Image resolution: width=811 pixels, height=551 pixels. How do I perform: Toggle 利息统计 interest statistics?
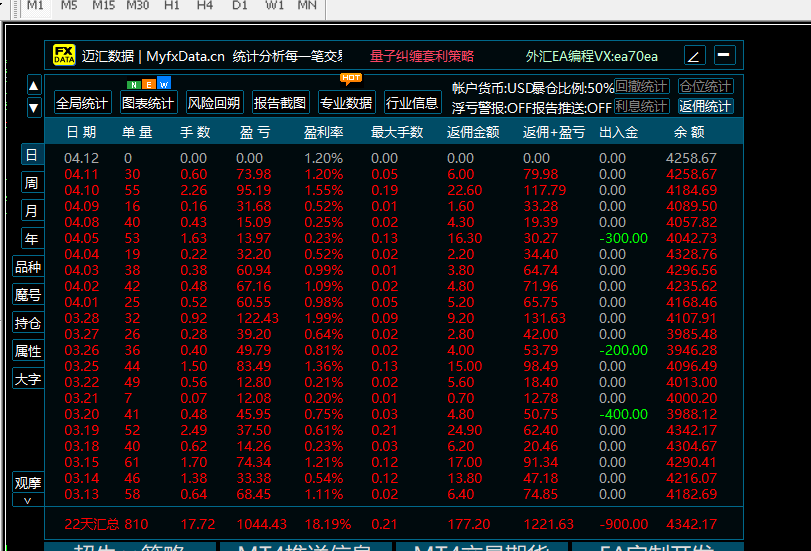[x=642, y=106]
